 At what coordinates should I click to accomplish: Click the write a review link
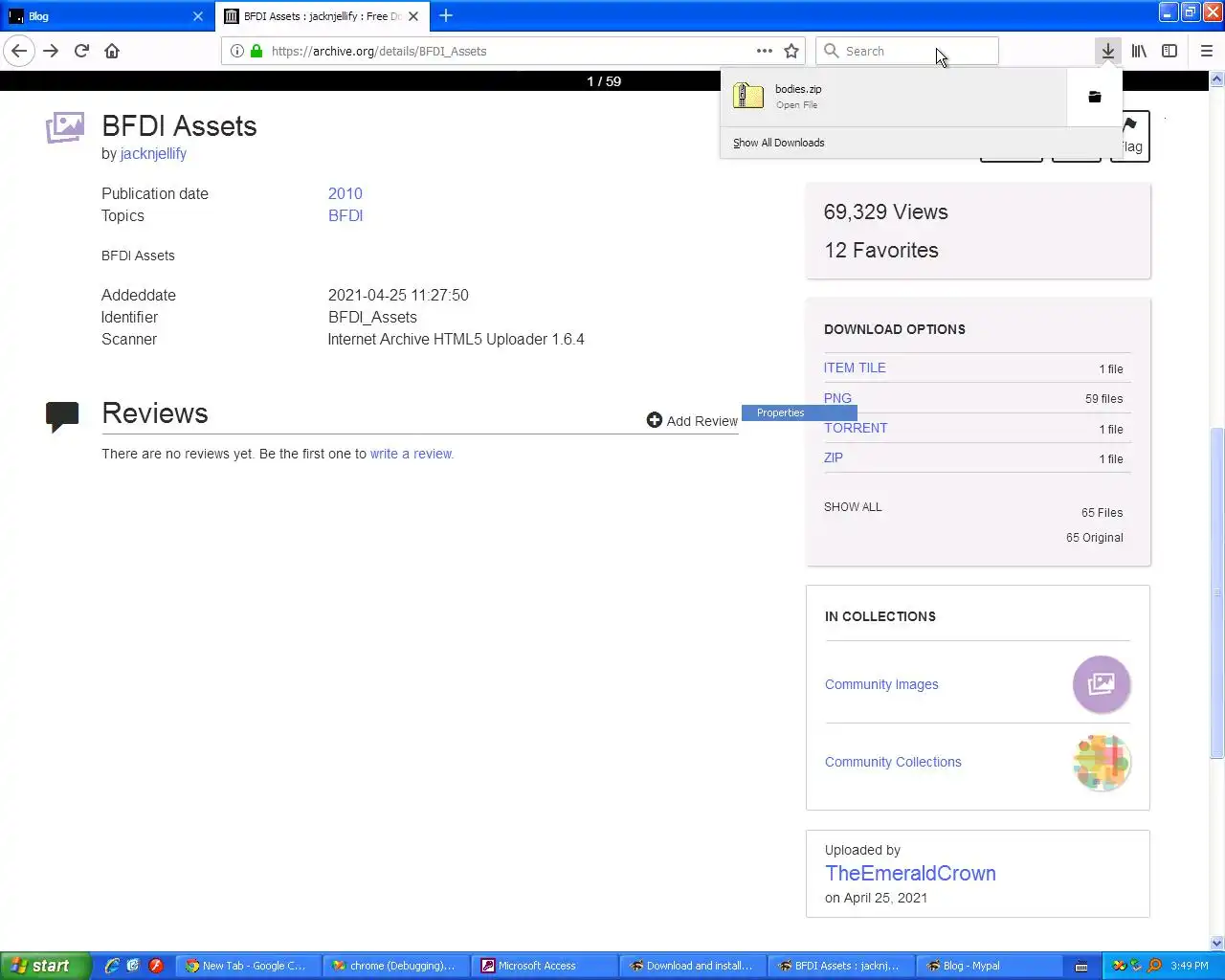point(412,454)
